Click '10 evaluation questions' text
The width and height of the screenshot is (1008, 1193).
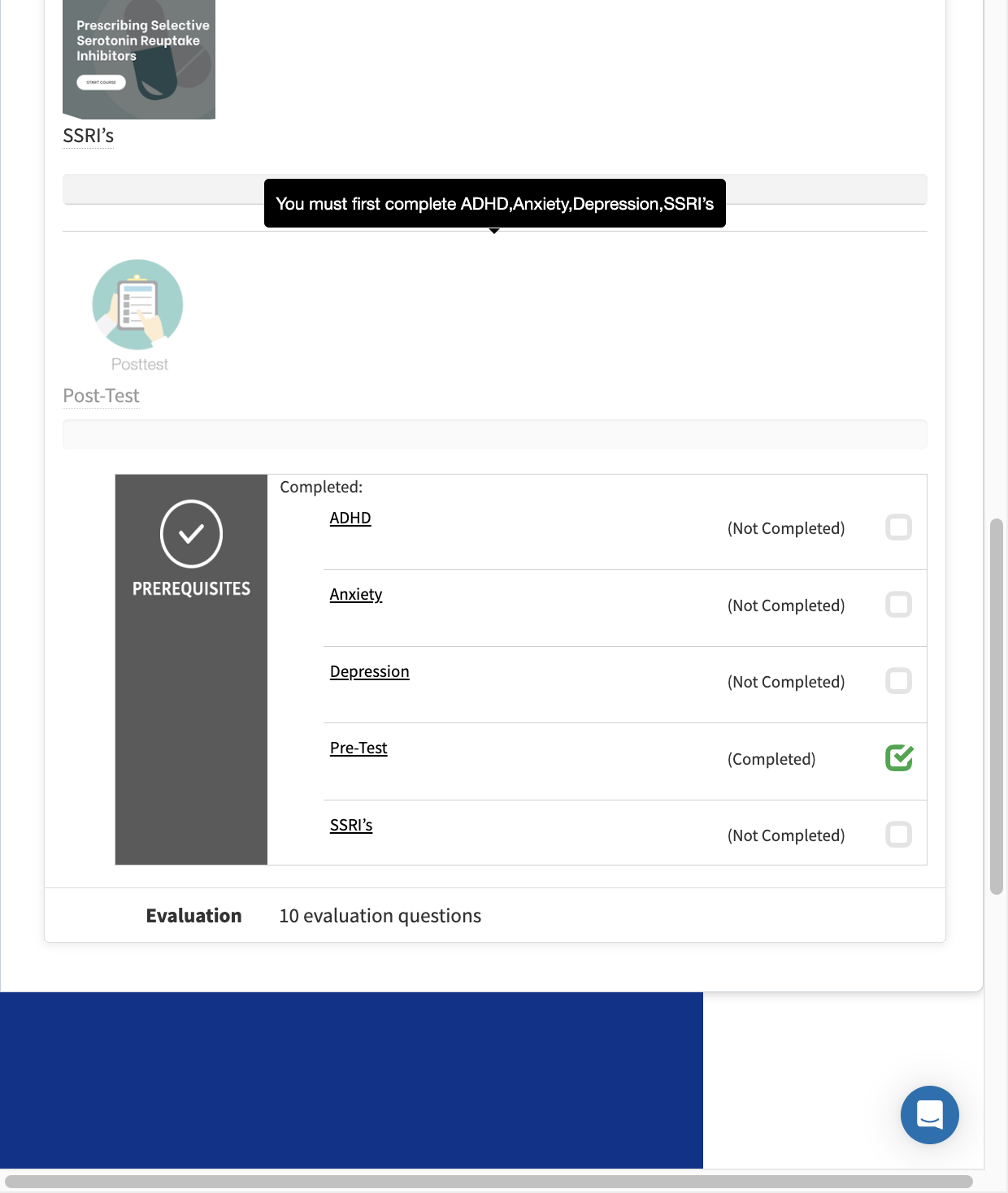[x=380, y=916]
